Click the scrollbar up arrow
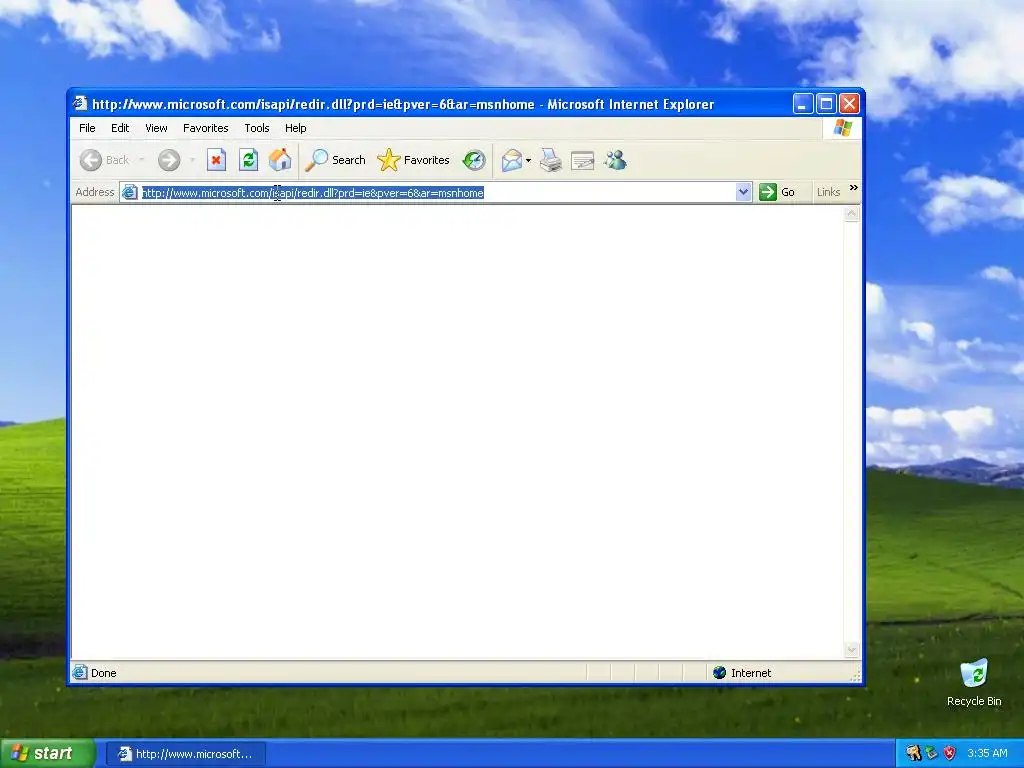Image resolution: width=1024 pixels, height=768 pixels. [x=852, y=214]
